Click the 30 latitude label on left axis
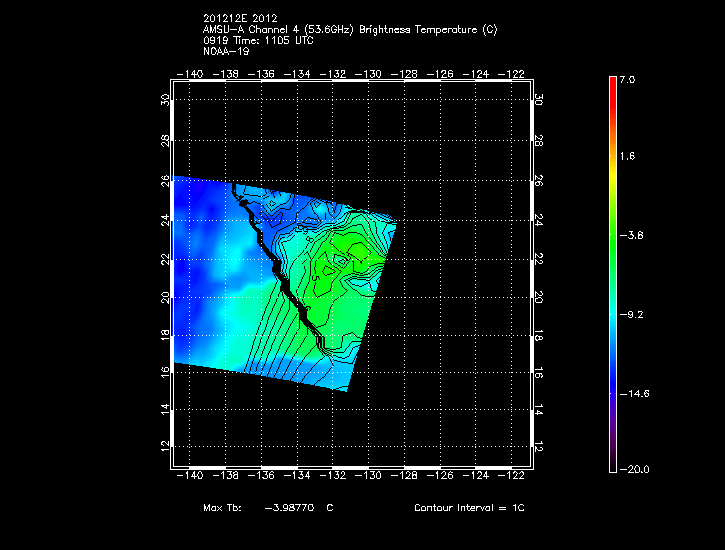The height and width of the screenshot is (550, 725). [164, 100]
